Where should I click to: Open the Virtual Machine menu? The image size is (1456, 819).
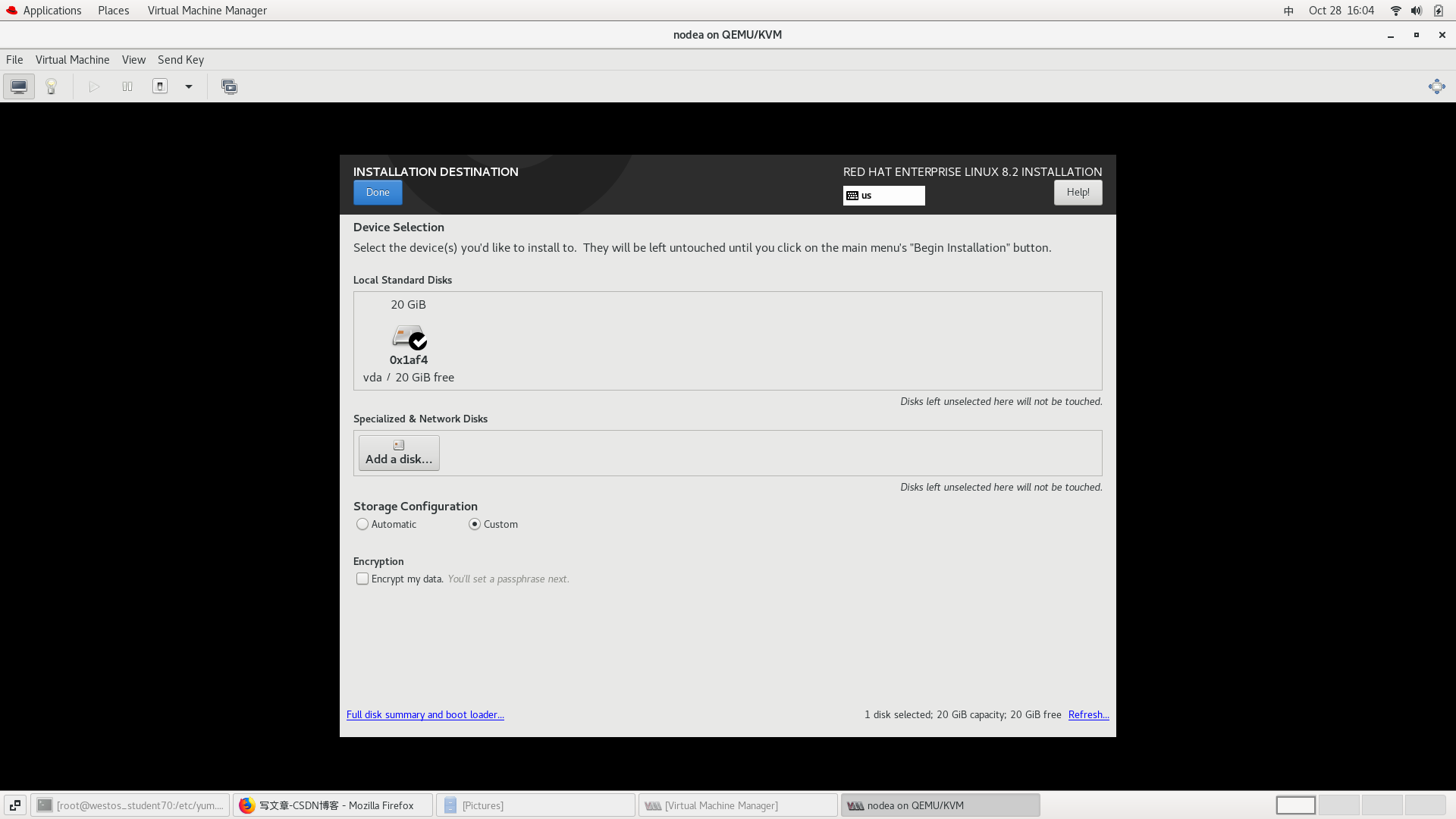coord(72,60)
